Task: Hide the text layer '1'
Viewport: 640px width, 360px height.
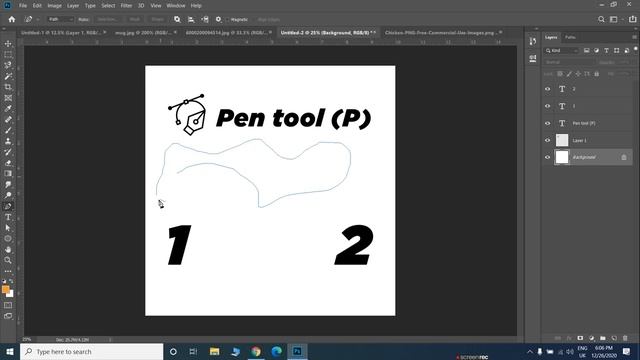Action: pos(548,106)
